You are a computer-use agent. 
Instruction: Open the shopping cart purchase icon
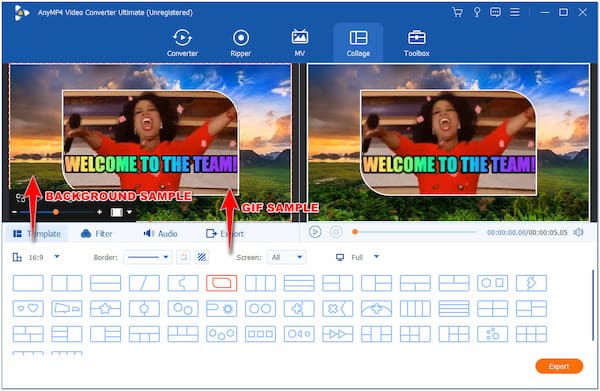[457, 12]
